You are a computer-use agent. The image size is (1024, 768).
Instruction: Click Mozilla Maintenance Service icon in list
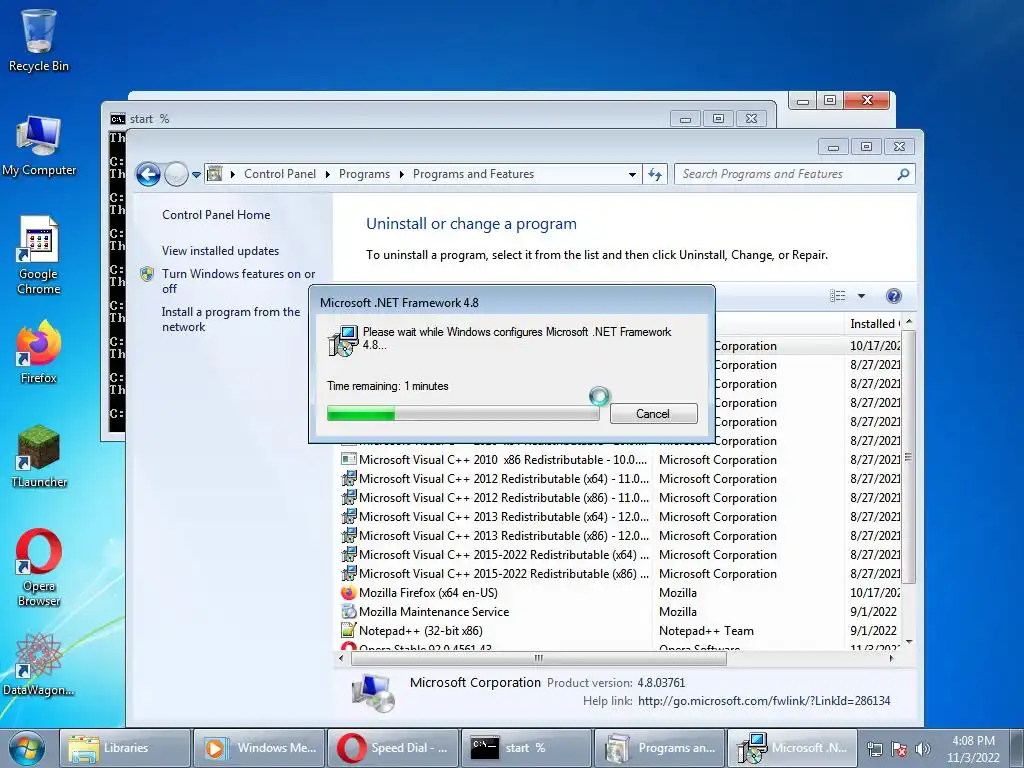(349, 611)
